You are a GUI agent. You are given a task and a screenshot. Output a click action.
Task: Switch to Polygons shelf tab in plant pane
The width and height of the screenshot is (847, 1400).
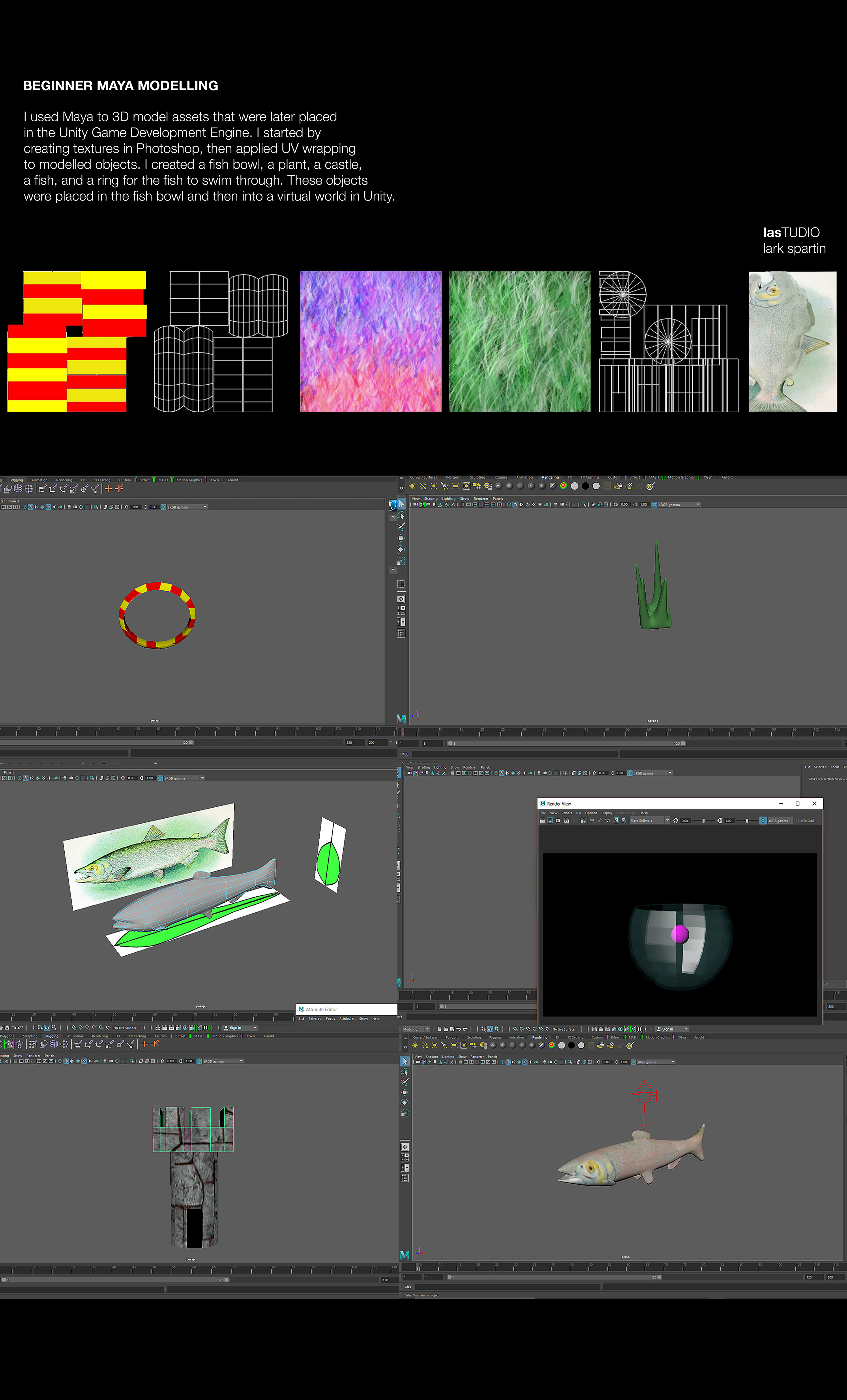click(453, 477)
